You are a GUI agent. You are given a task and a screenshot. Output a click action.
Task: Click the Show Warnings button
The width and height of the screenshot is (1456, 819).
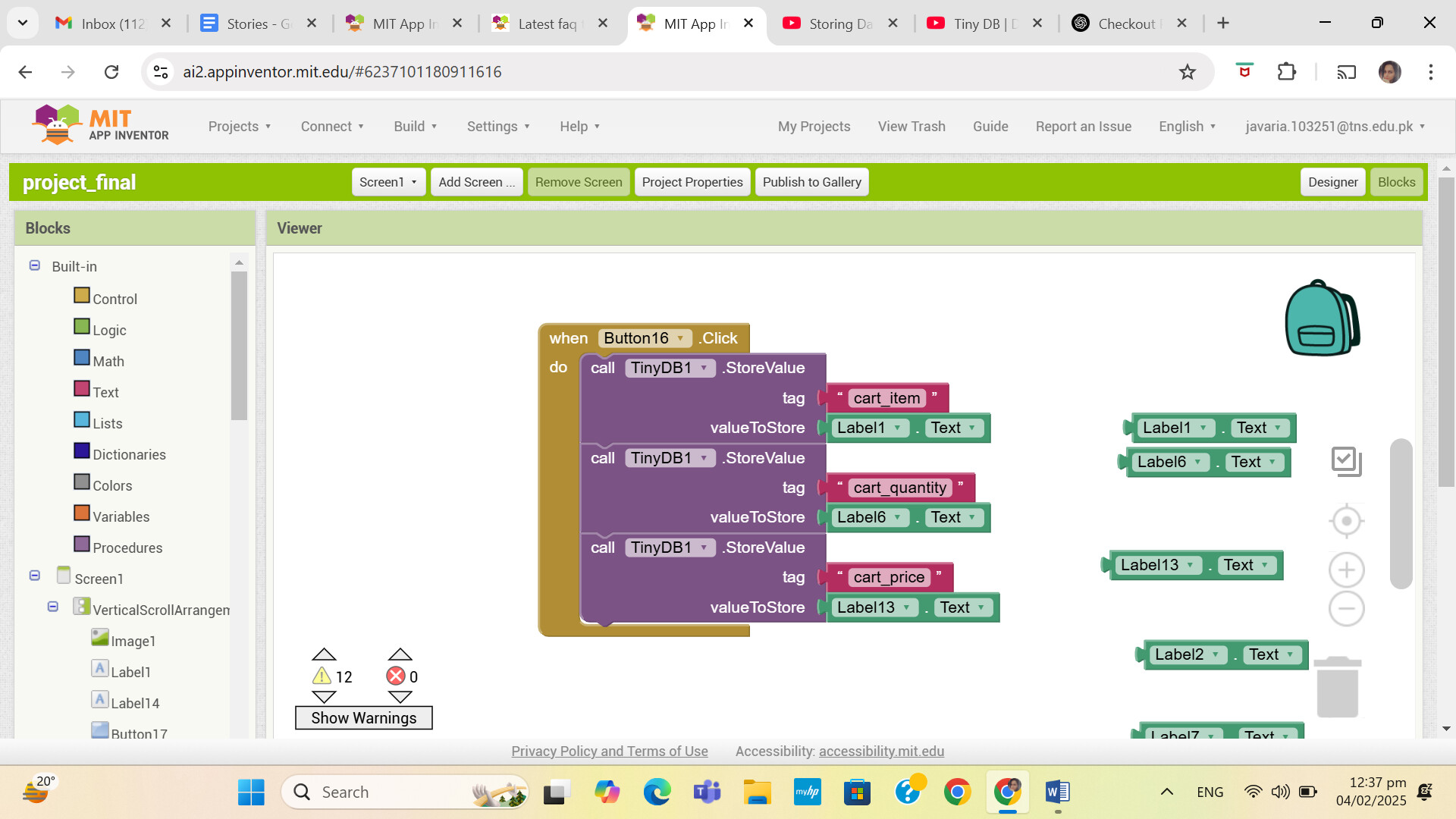363,718
